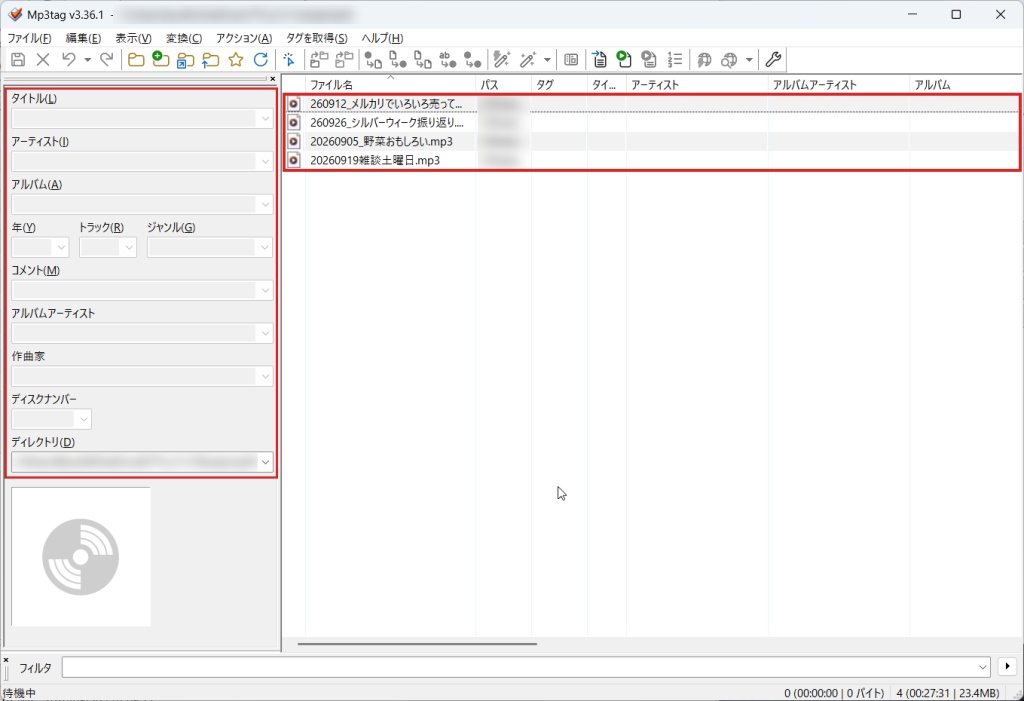
Task: Open the auto-numbering wizard icon
Action: point(675,60)
